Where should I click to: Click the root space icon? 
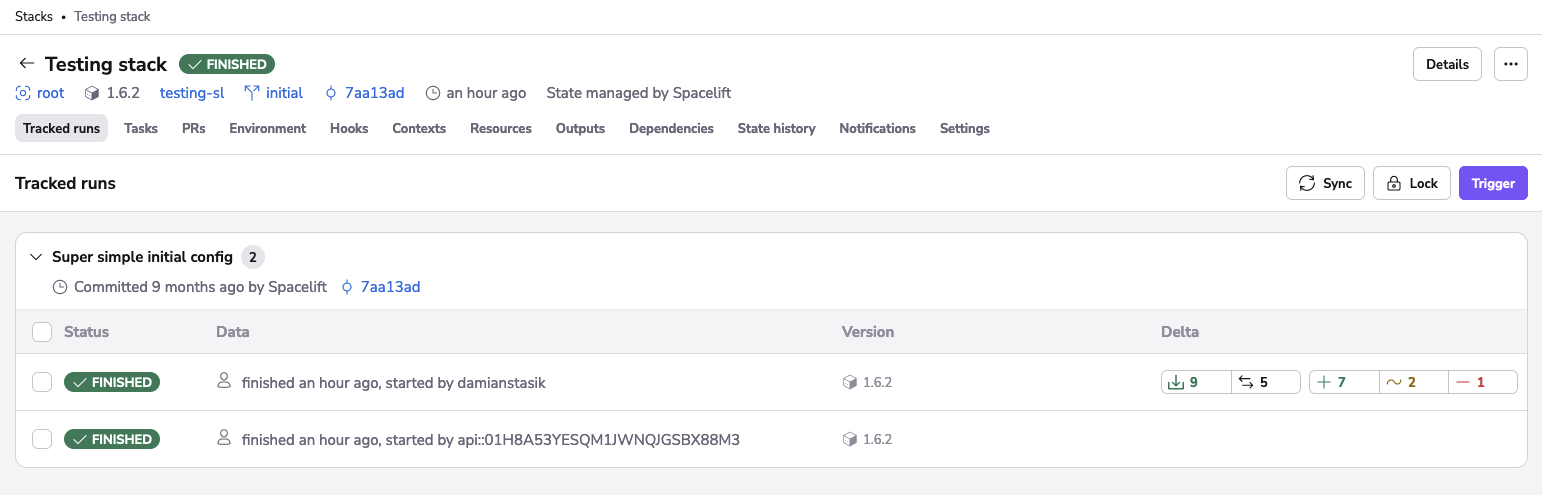coord(23,93)
